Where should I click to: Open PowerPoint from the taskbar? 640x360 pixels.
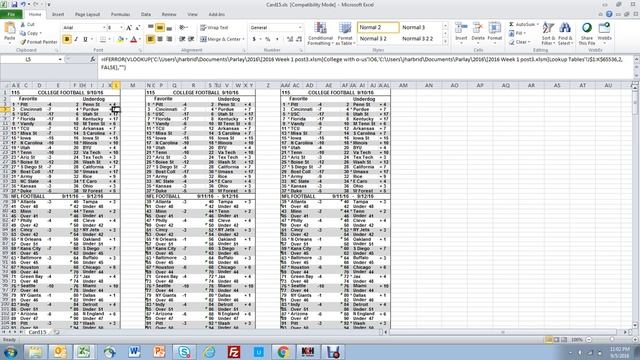159,352
